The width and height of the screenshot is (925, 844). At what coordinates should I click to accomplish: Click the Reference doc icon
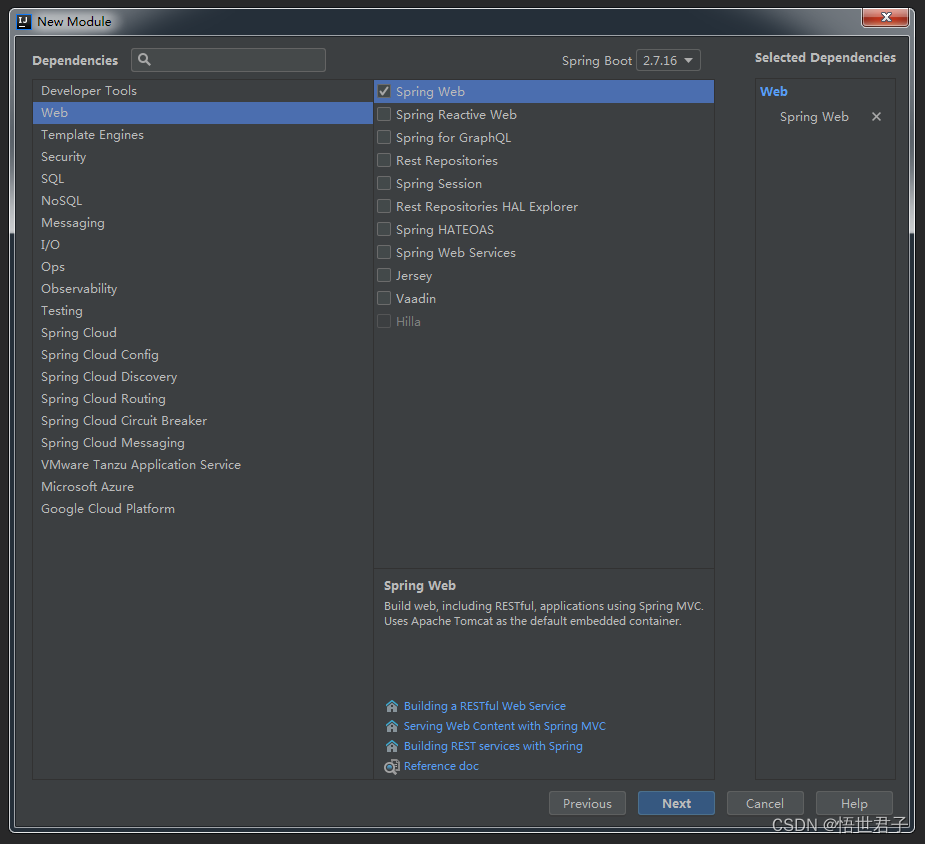(392, 767)
